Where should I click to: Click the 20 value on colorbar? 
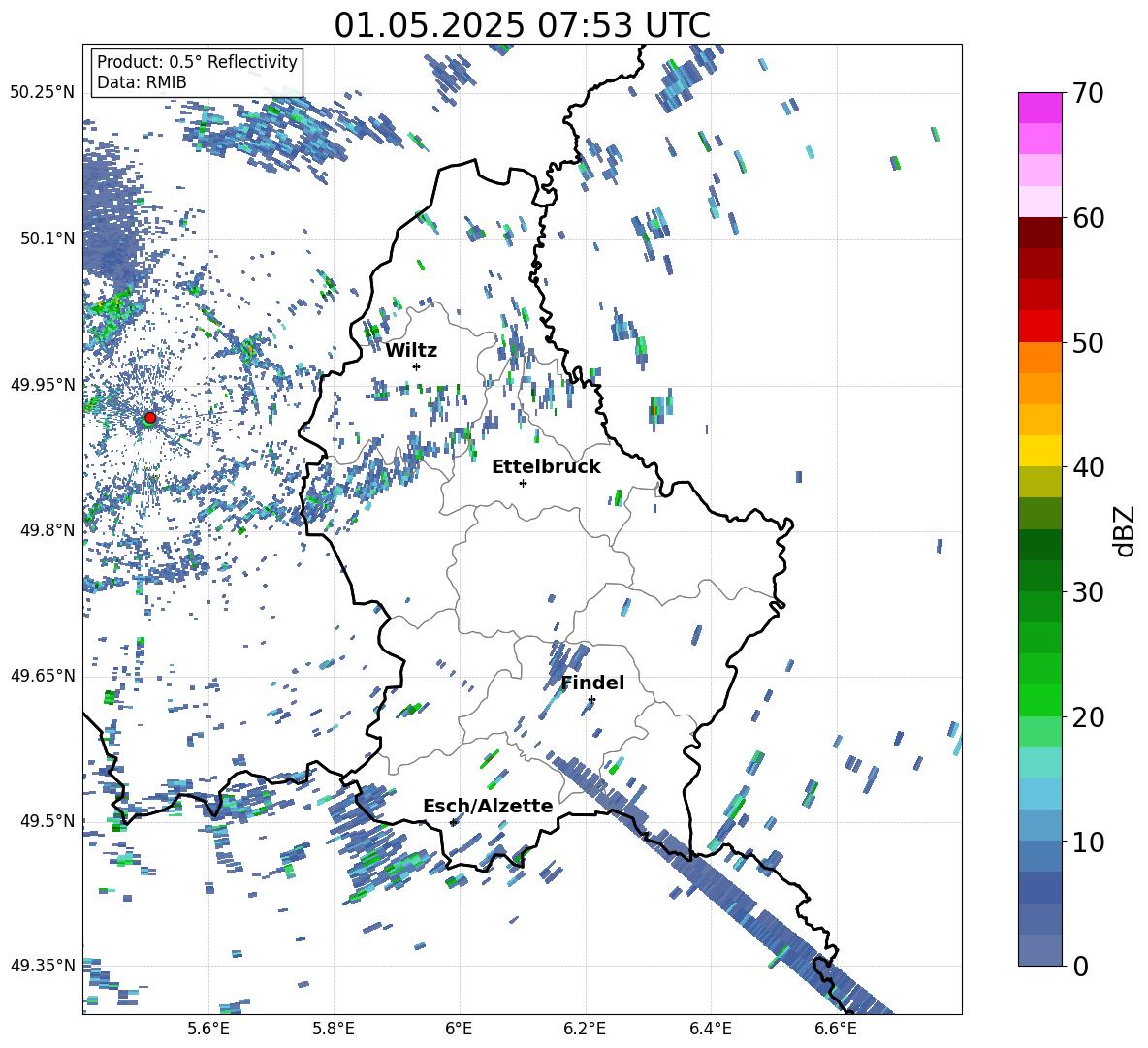(x=1087, y=716)
